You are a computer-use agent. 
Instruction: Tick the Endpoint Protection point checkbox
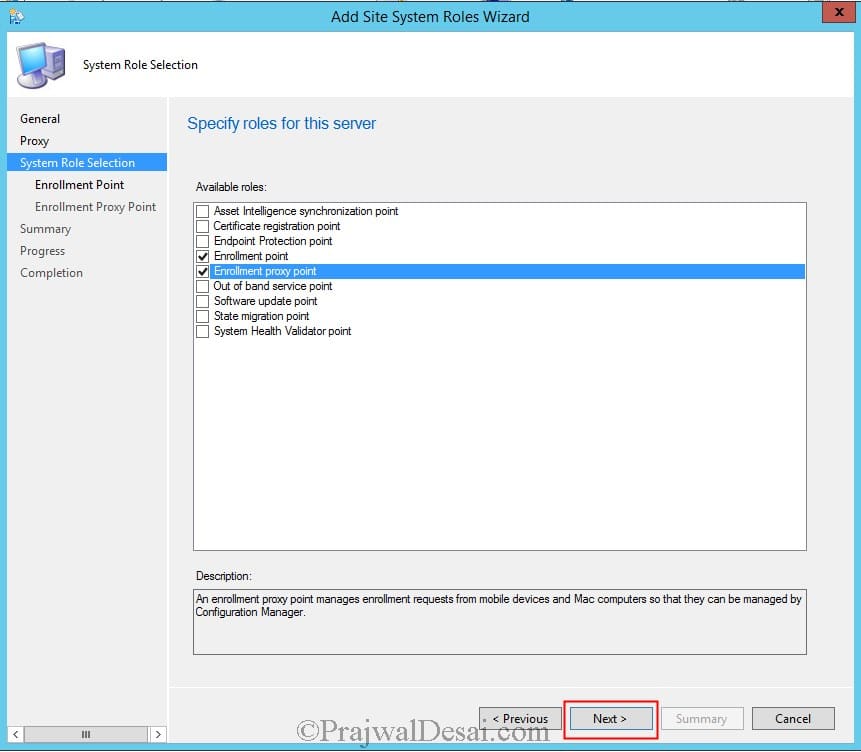(x=203, y=241)
